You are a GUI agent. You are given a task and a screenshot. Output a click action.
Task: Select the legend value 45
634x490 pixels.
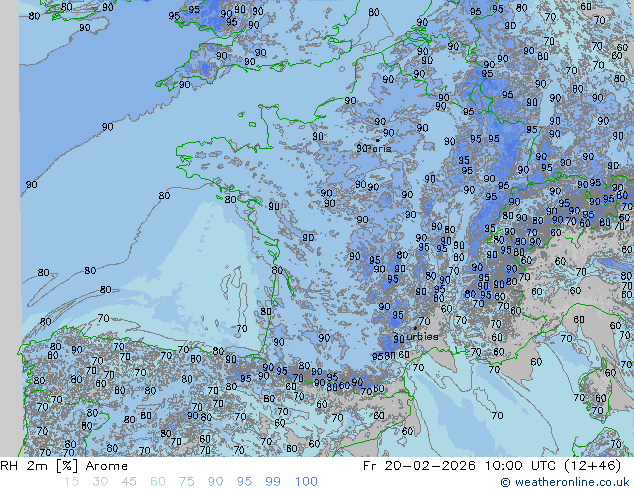pos(129,482)
